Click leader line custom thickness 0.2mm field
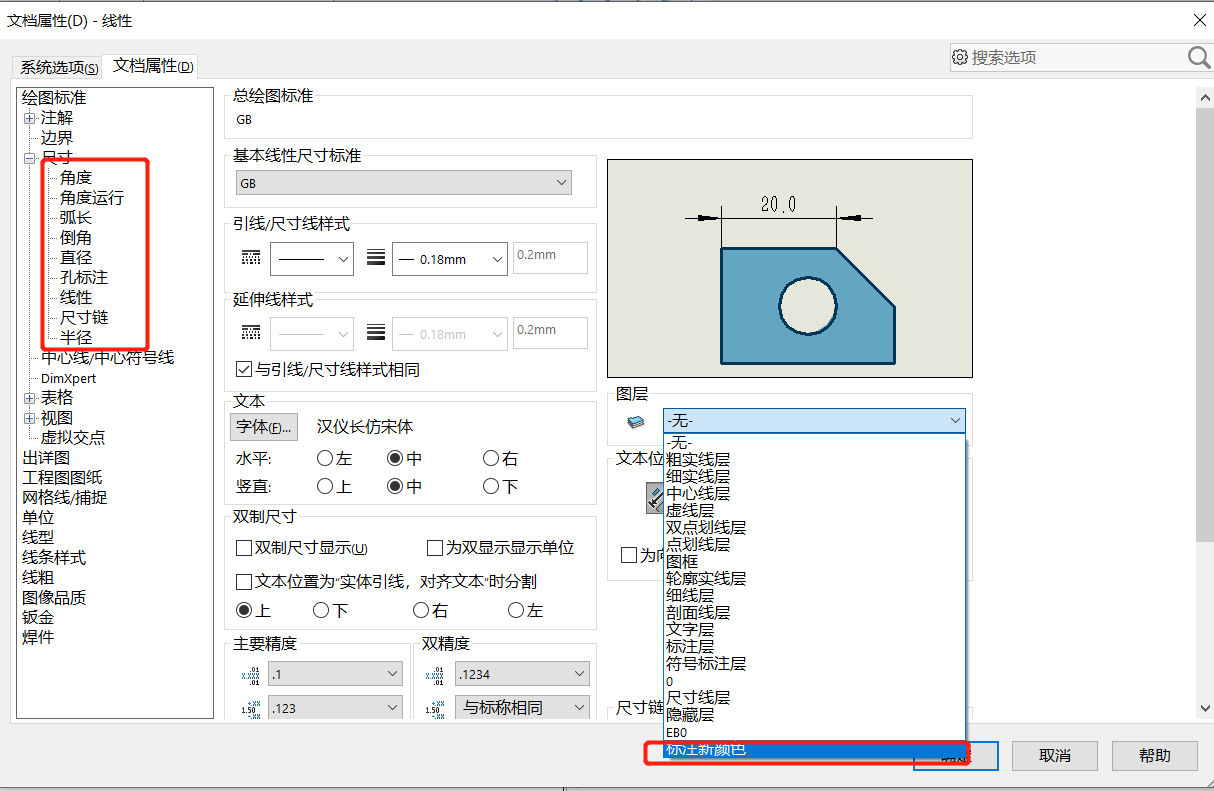 coord(550,257)
